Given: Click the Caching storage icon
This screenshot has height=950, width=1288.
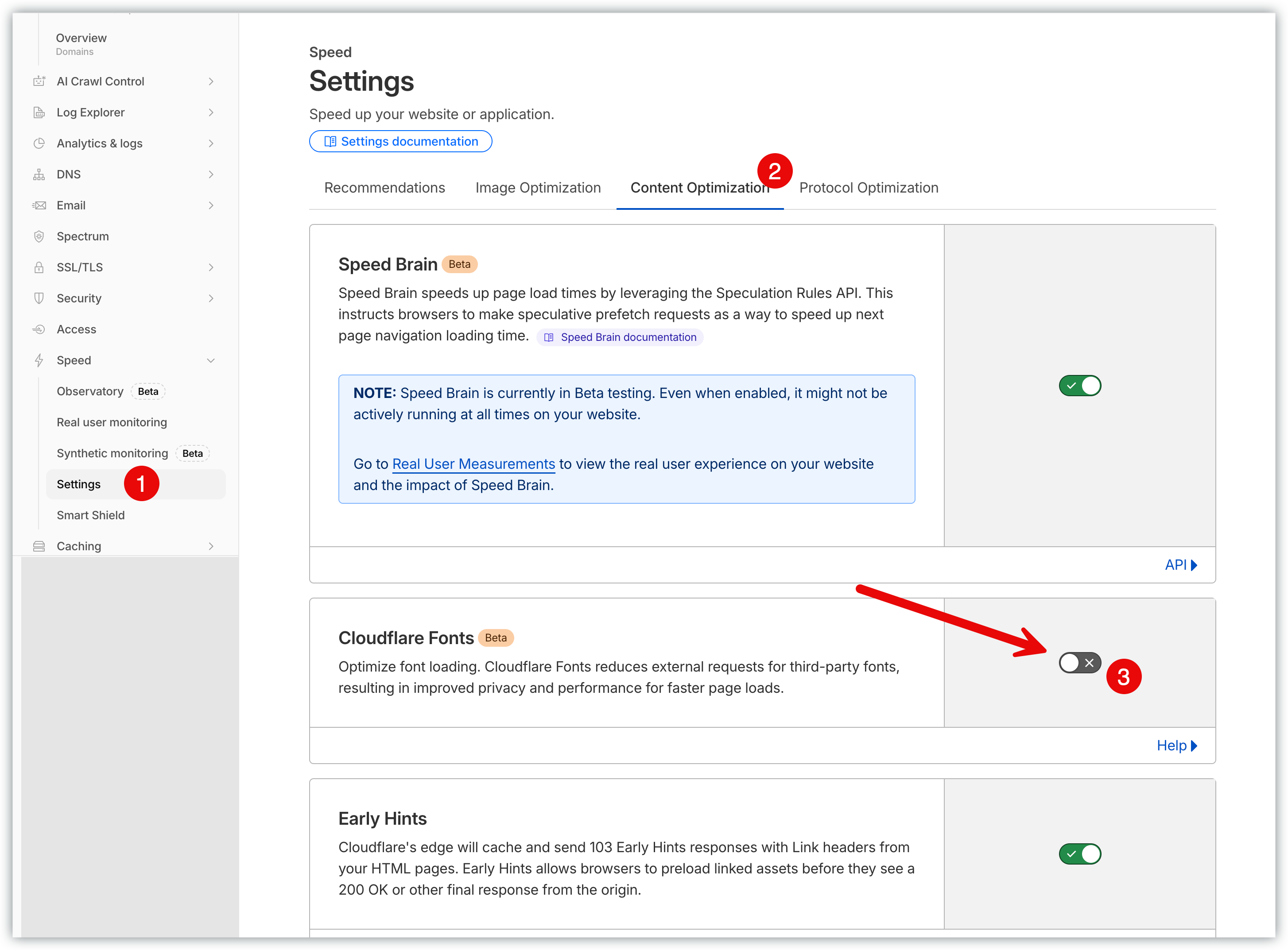Looking at the screenshot, I should tap(39, 546).
